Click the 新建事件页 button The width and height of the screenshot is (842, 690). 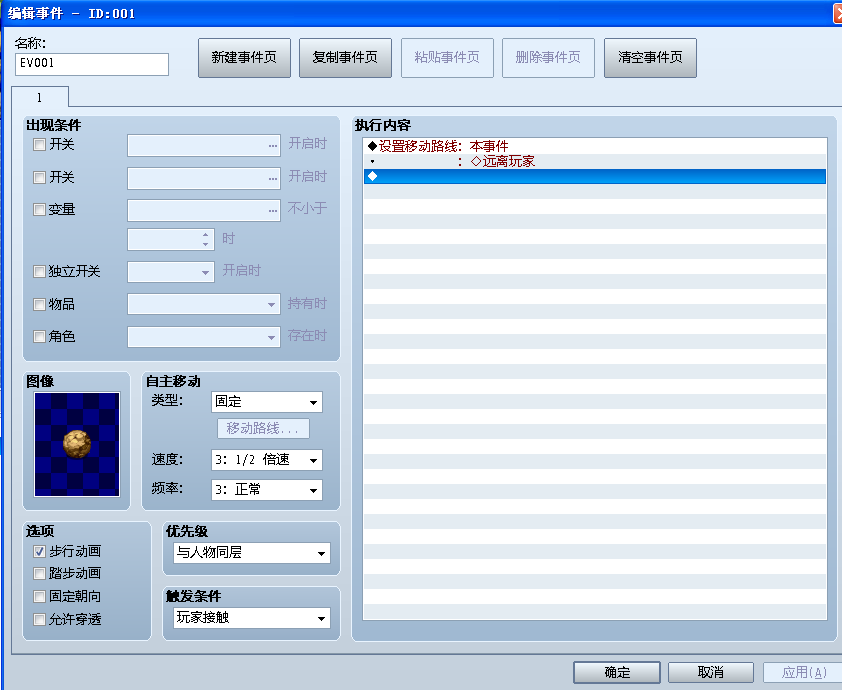coord(244,57)
